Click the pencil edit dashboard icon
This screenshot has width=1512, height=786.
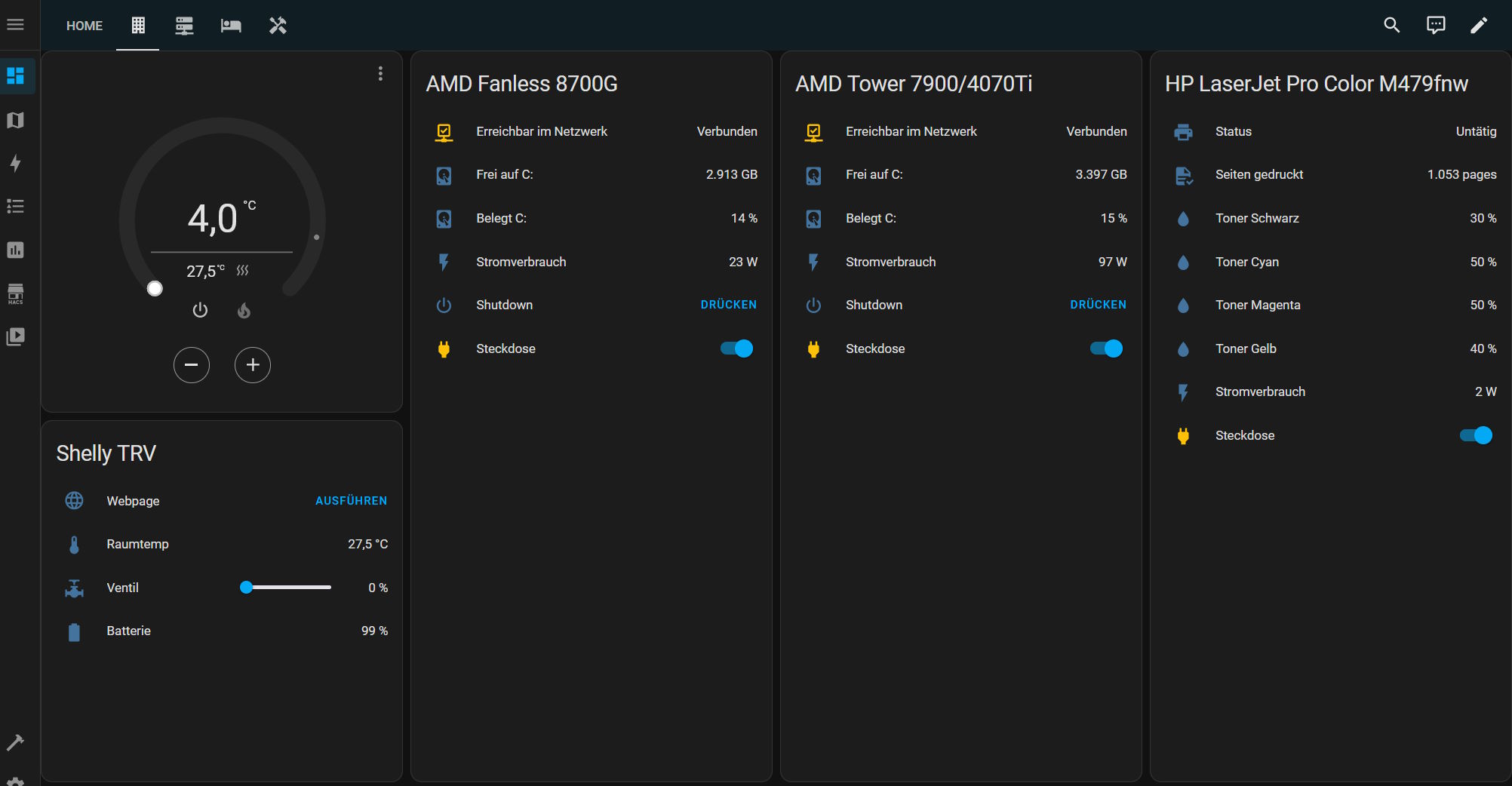1479,26
